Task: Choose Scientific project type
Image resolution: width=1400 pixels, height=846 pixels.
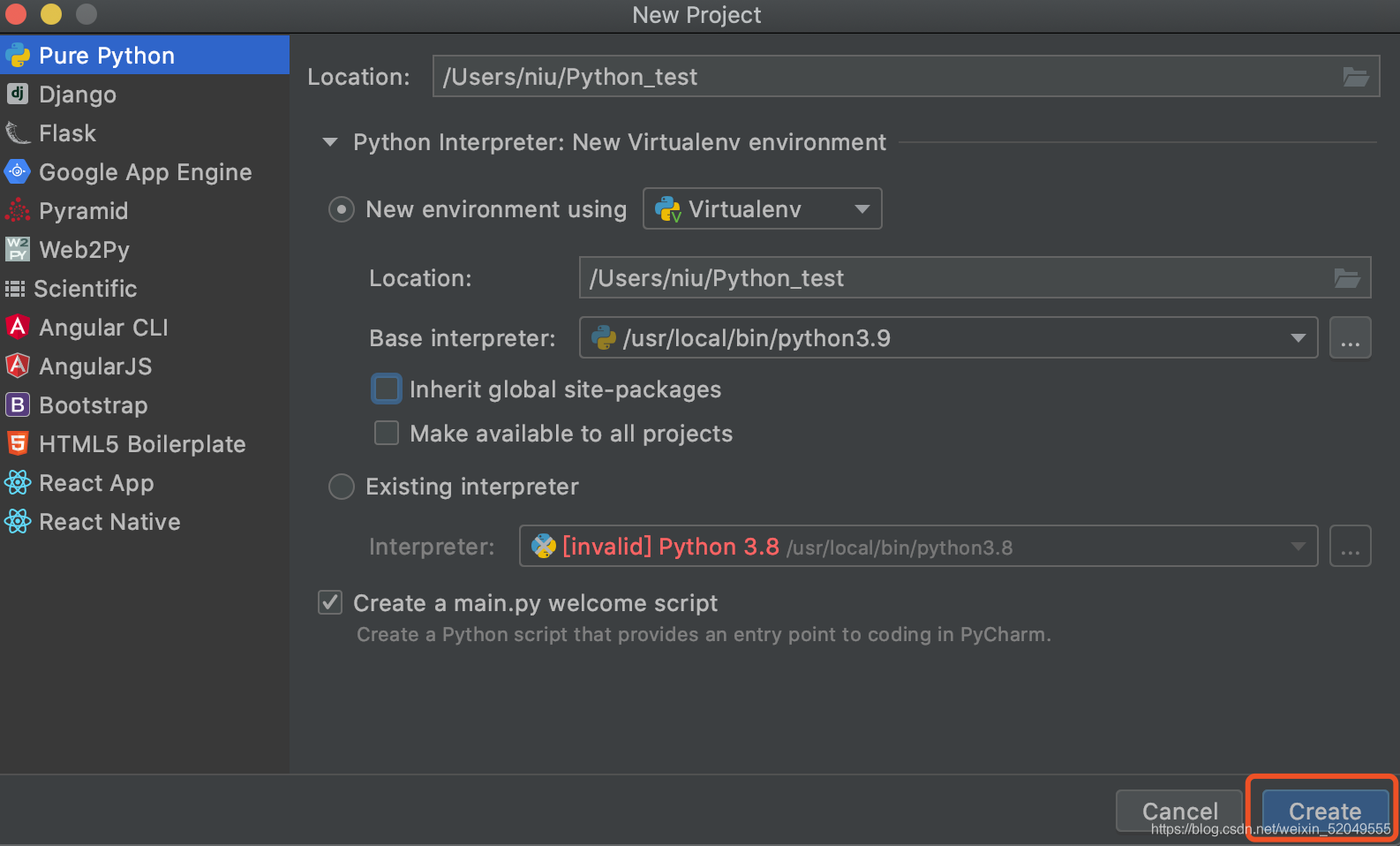Action: click(x=145, y=288)
